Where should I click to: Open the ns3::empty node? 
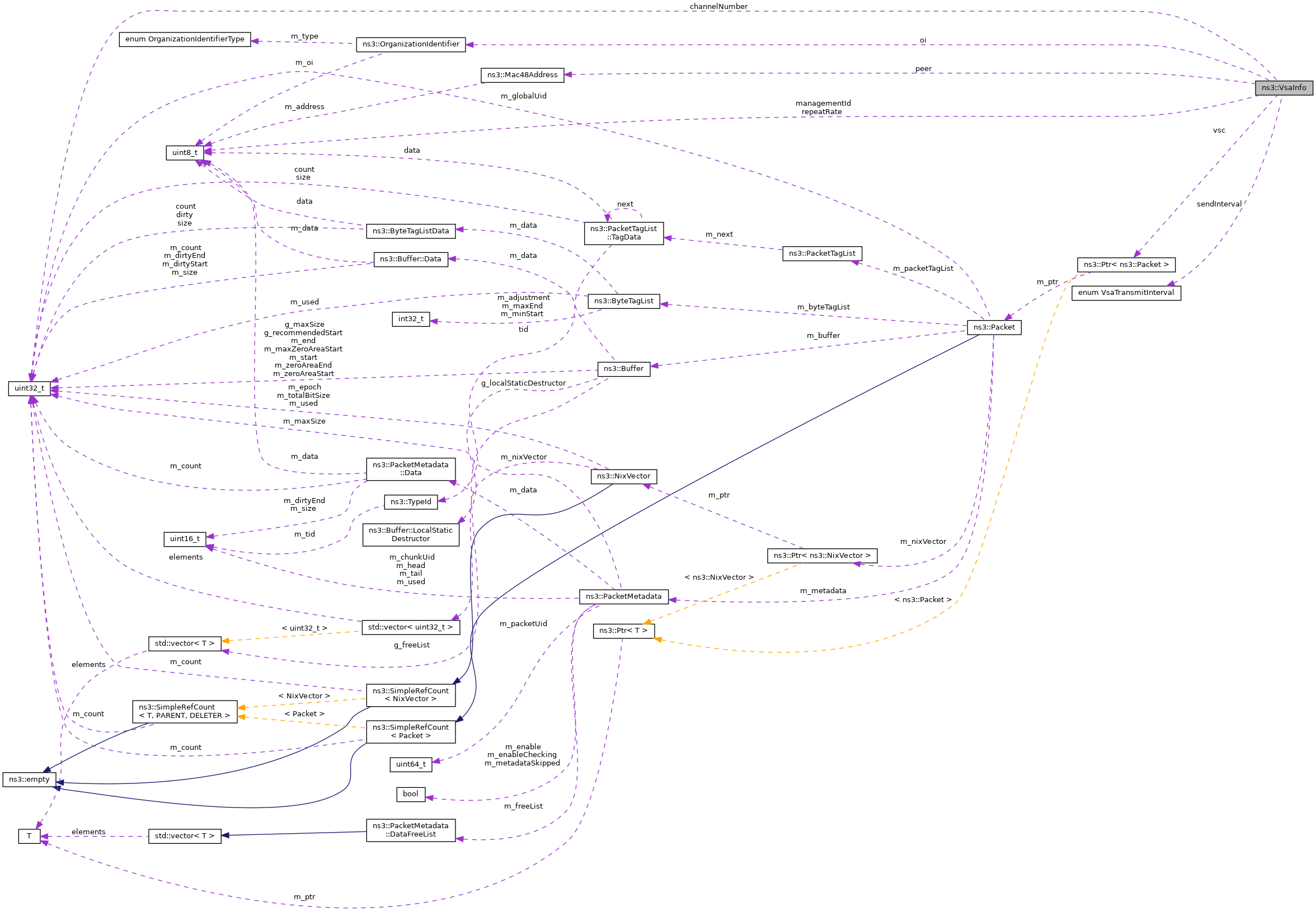click(29, 779)
